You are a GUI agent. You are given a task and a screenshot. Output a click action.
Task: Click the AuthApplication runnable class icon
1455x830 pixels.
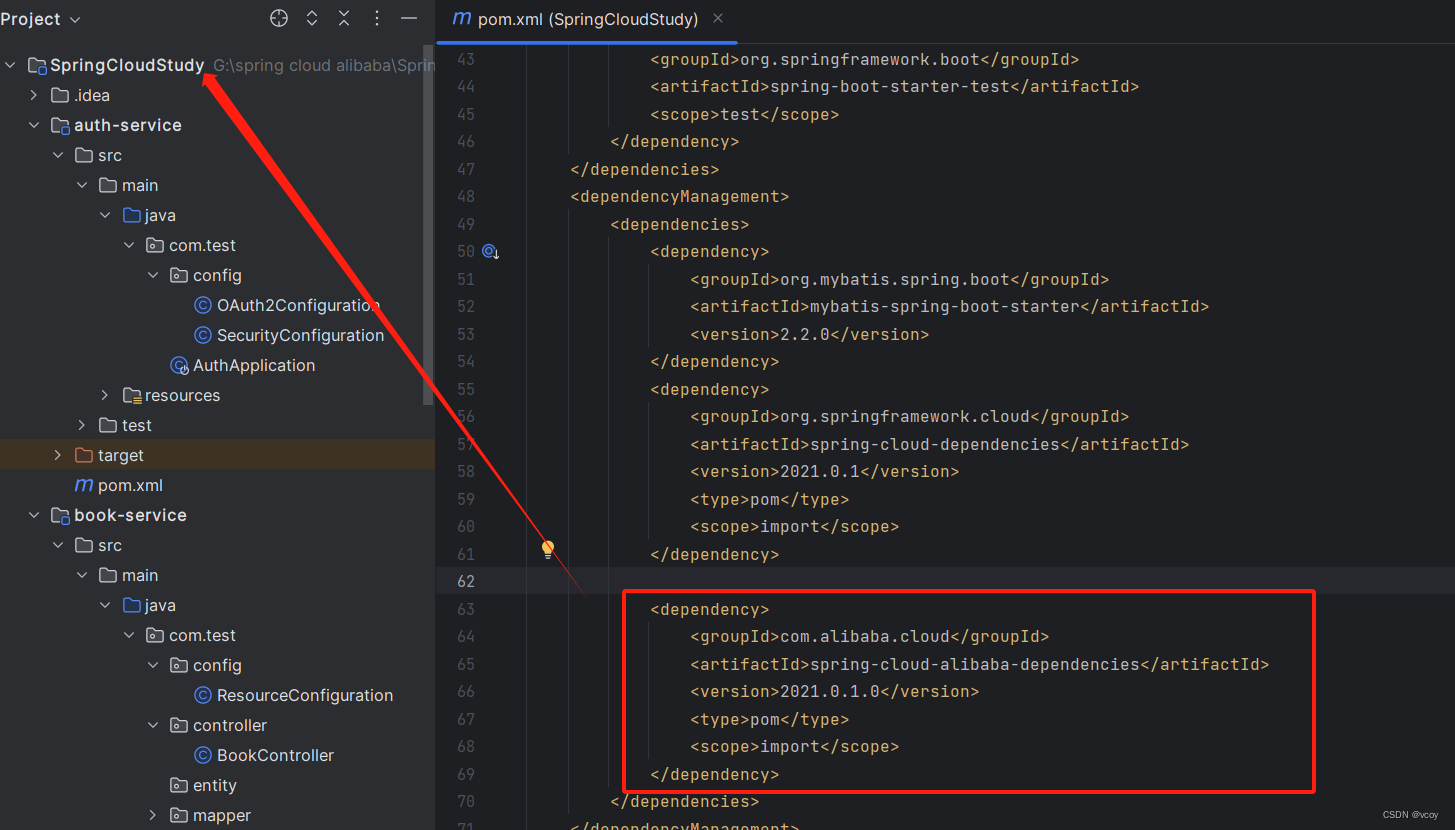pos(180,365)
